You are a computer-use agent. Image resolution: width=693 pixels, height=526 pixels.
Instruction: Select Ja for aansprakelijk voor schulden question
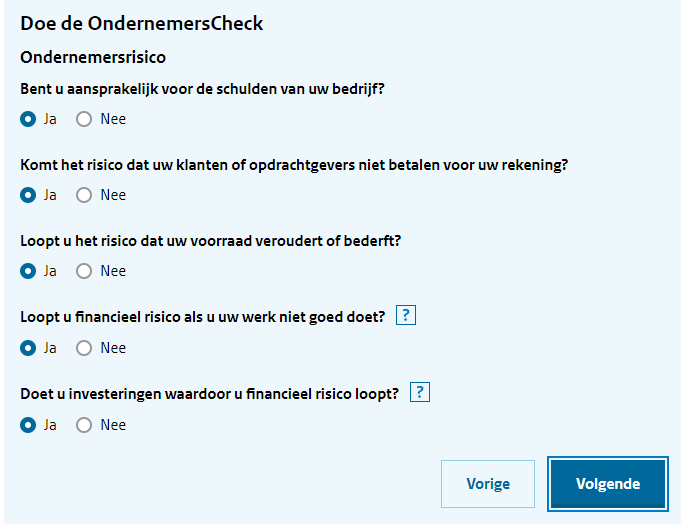28,119
